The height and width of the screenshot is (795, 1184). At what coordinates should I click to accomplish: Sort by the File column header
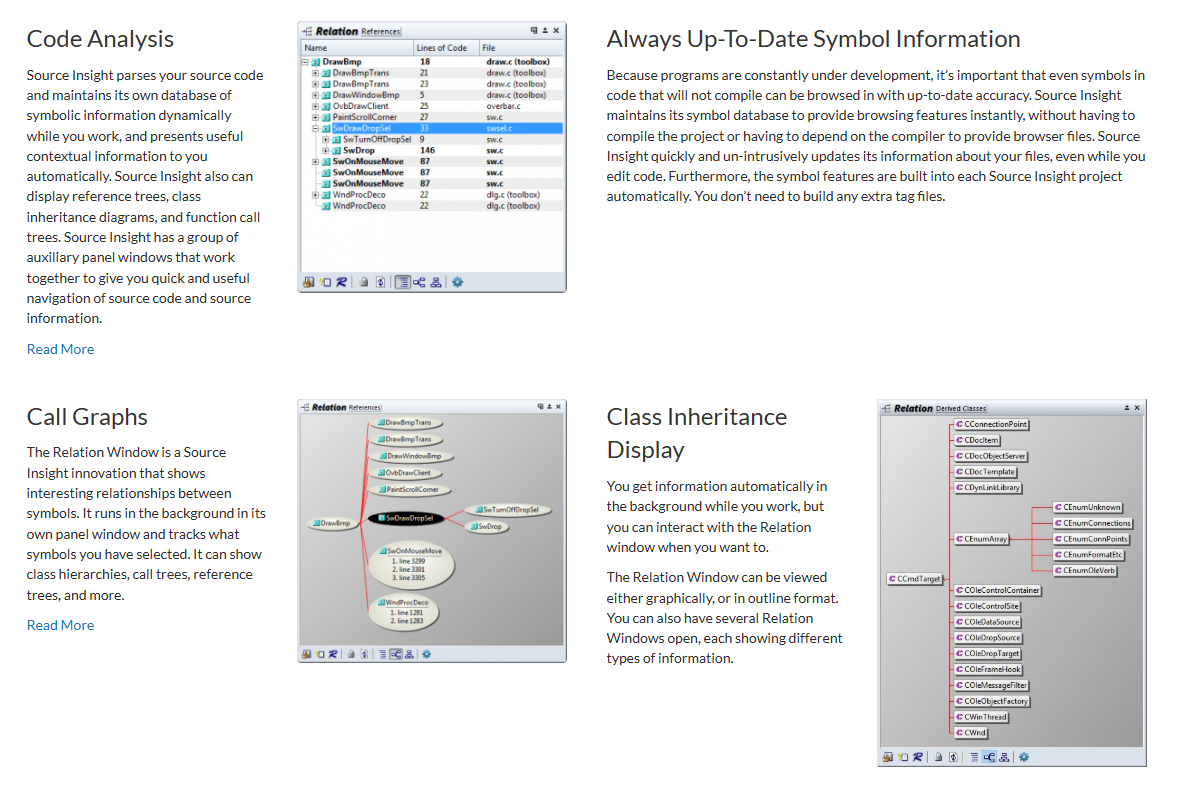tap(521, 48)
